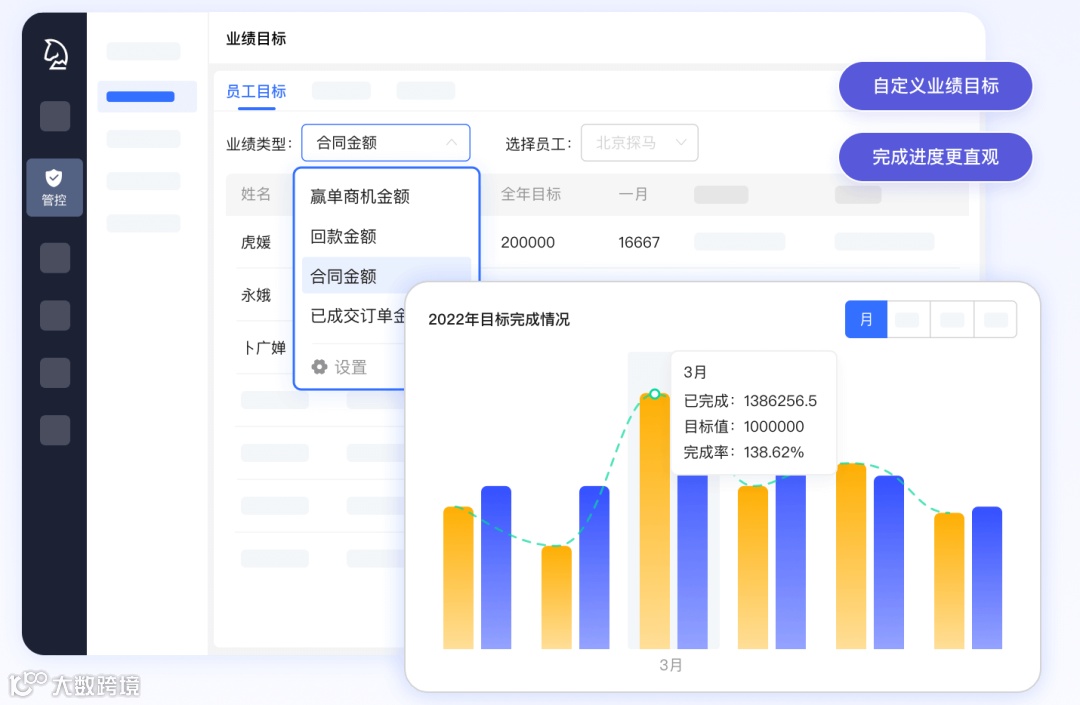Click the 自定义业绩目标 button
The width and height of the screenshot is (1080, 705).
(x=935, y=86)
